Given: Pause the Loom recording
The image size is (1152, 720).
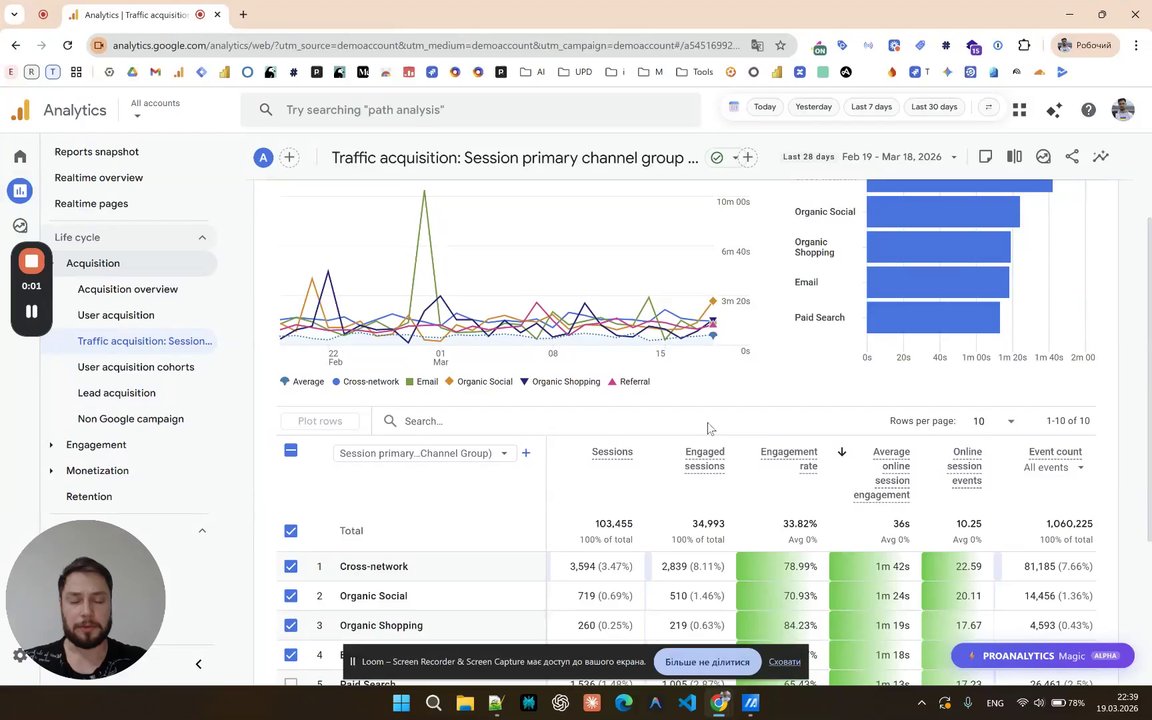Looking at the screenshot, I should click(32, 312).
